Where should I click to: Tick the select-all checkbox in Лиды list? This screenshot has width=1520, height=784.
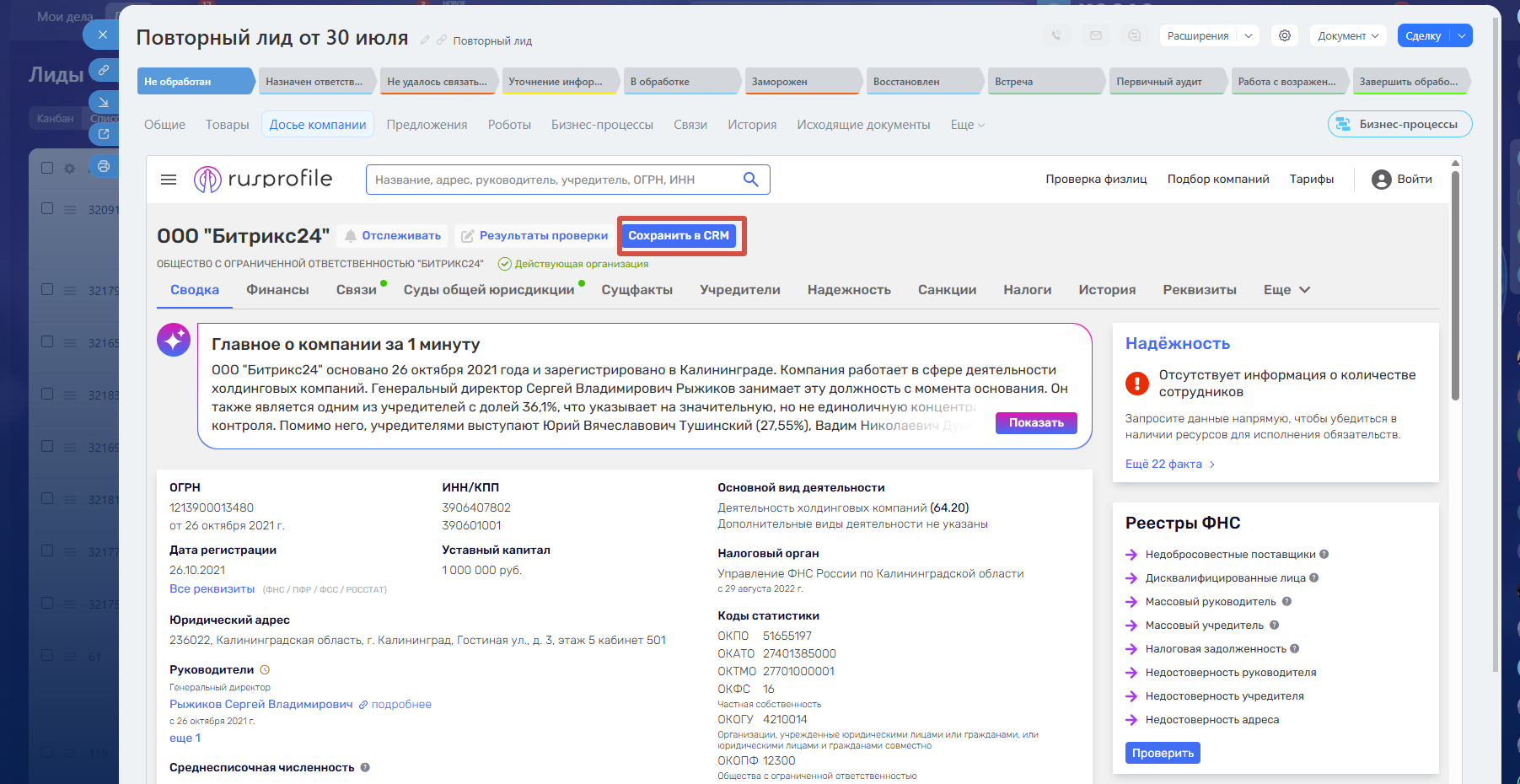(x=47, y=168)
